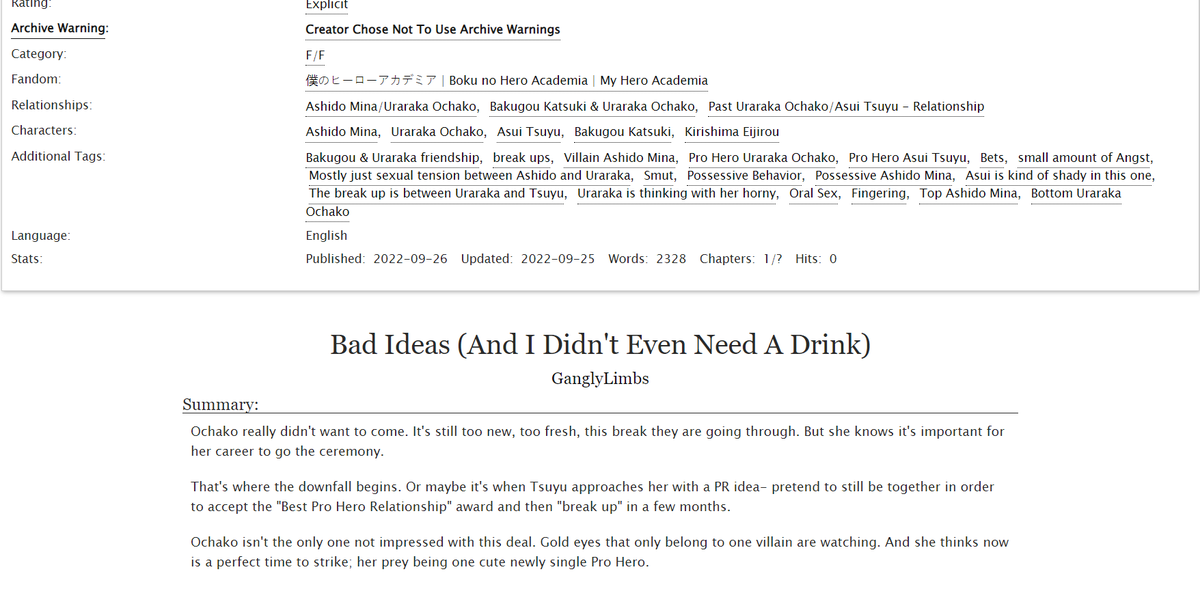Open the Possessive Ashido Mina tag
Screen dimensions: 1200x589
click(x=884, y=176)
